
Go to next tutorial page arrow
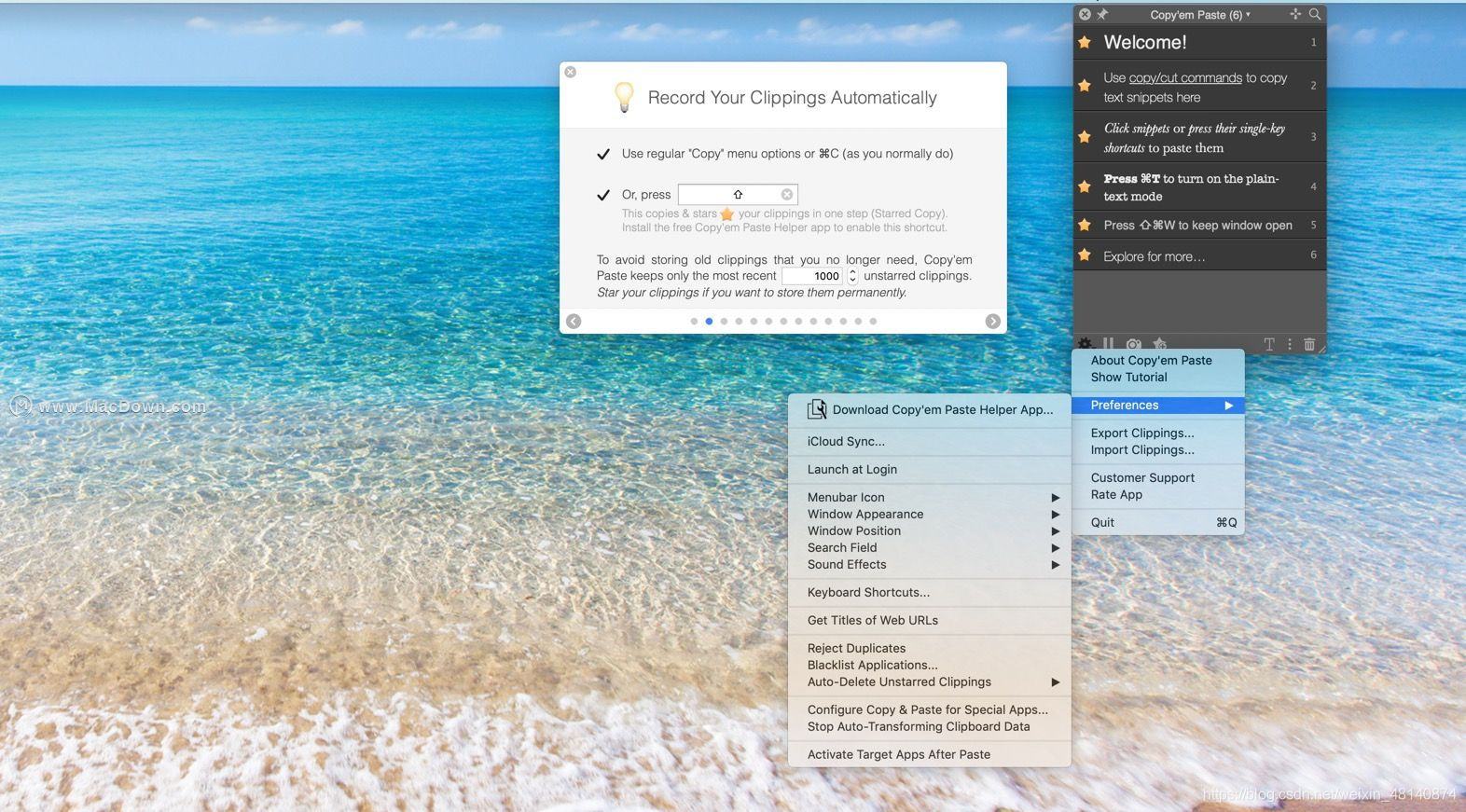click(x=993, y=322)
